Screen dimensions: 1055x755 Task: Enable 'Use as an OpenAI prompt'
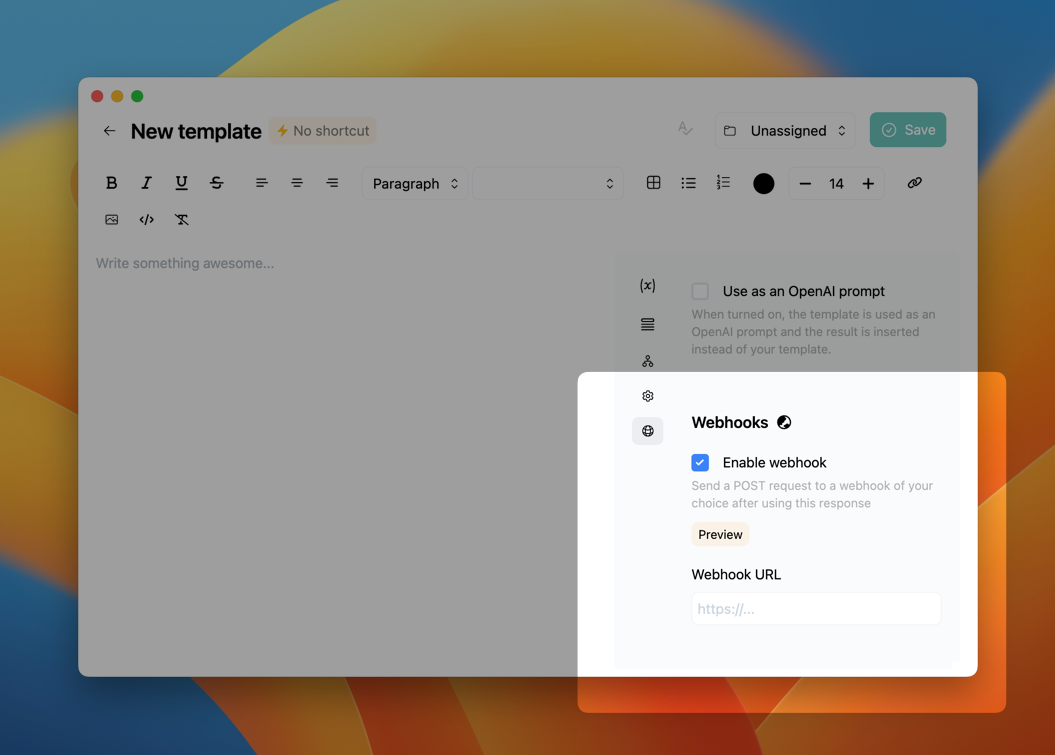(700, 291)
